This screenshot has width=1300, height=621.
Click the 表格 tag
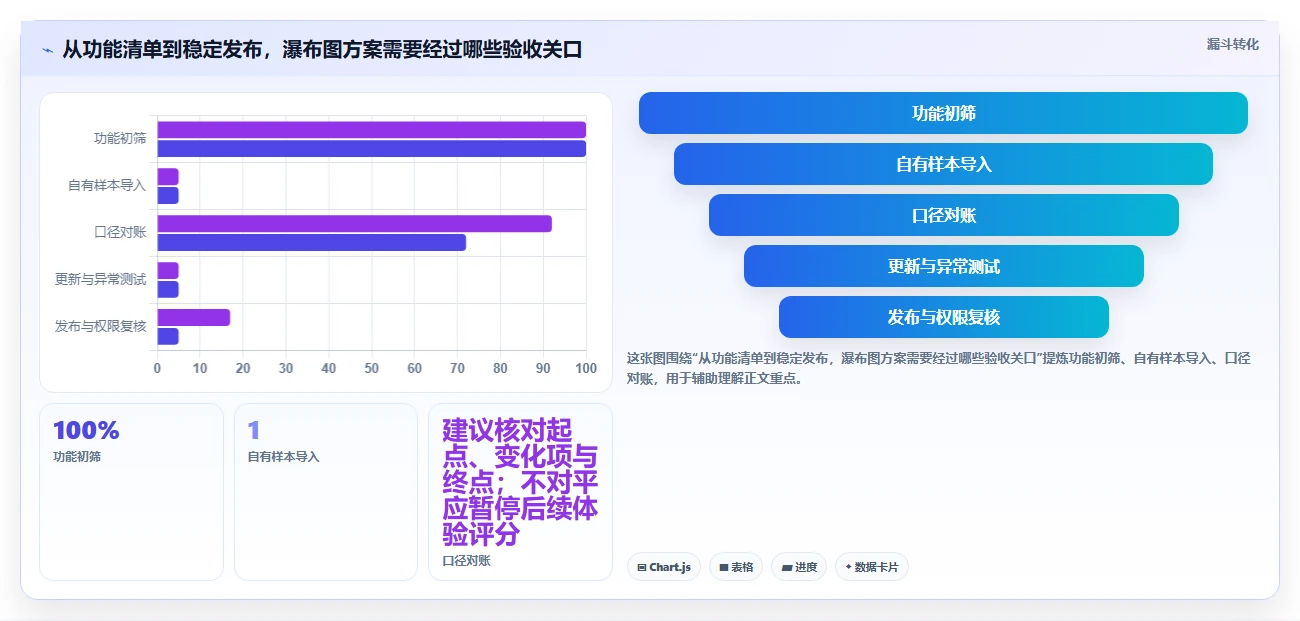click(735, 567)
